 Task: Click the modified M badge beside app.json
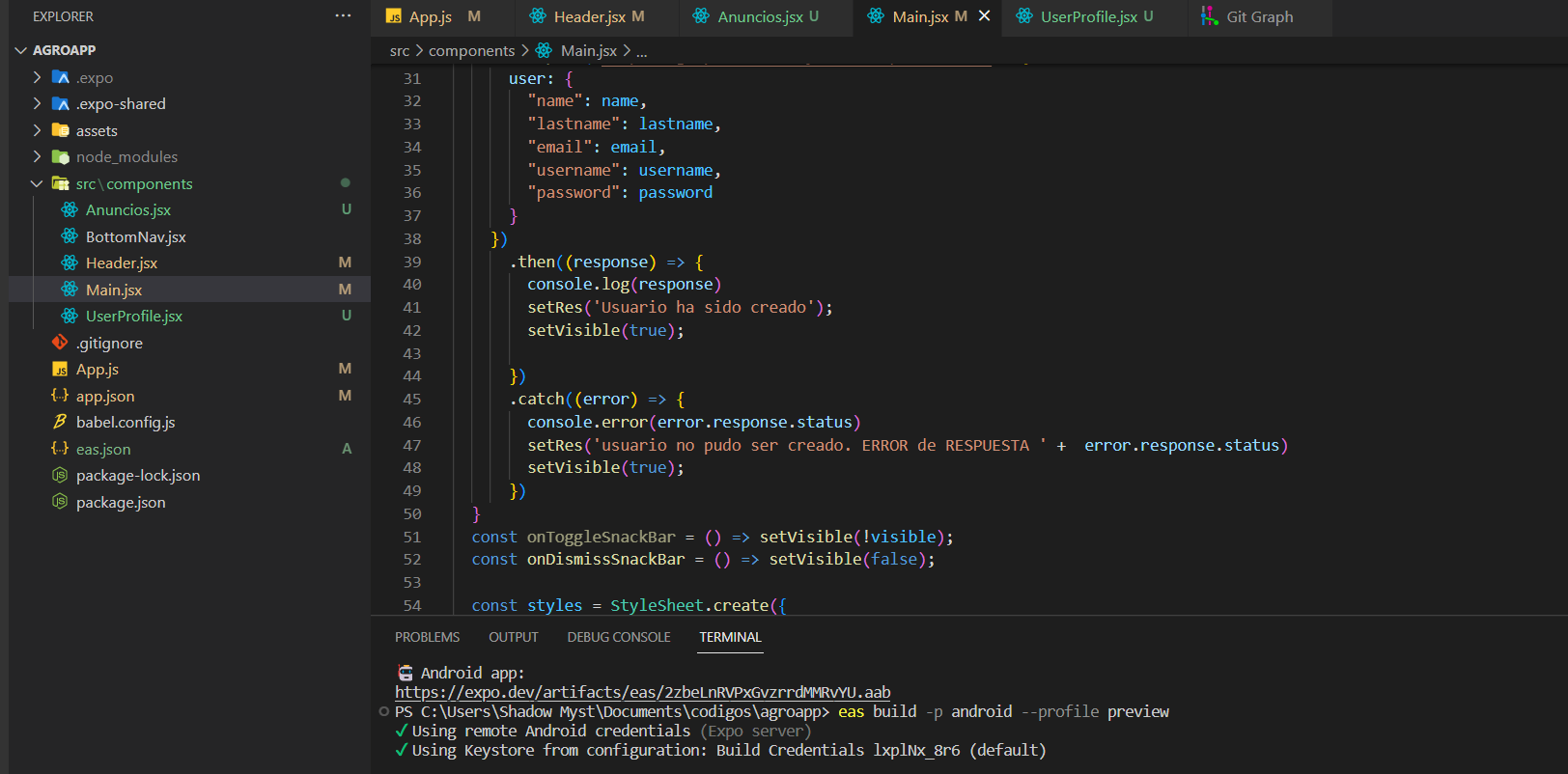(345, 396)
